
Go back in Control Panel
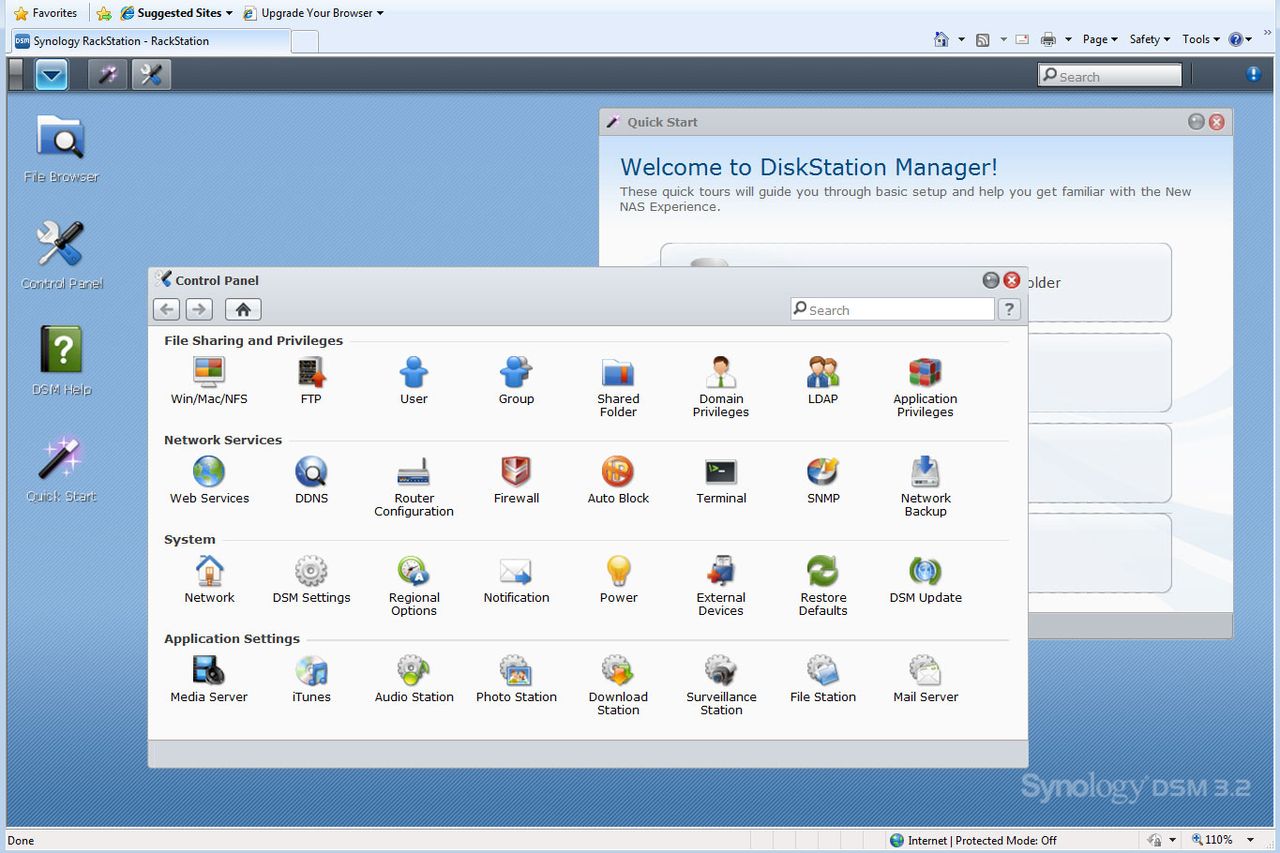click(x=167, y=309)
